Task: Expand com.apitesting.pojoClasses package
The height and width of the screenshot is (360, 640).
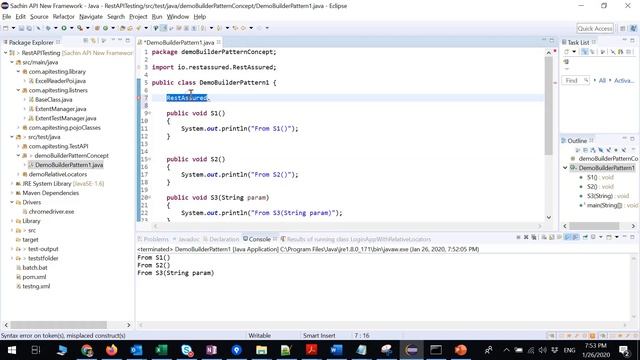Action: pyautogui.click(x=18, y=128)
